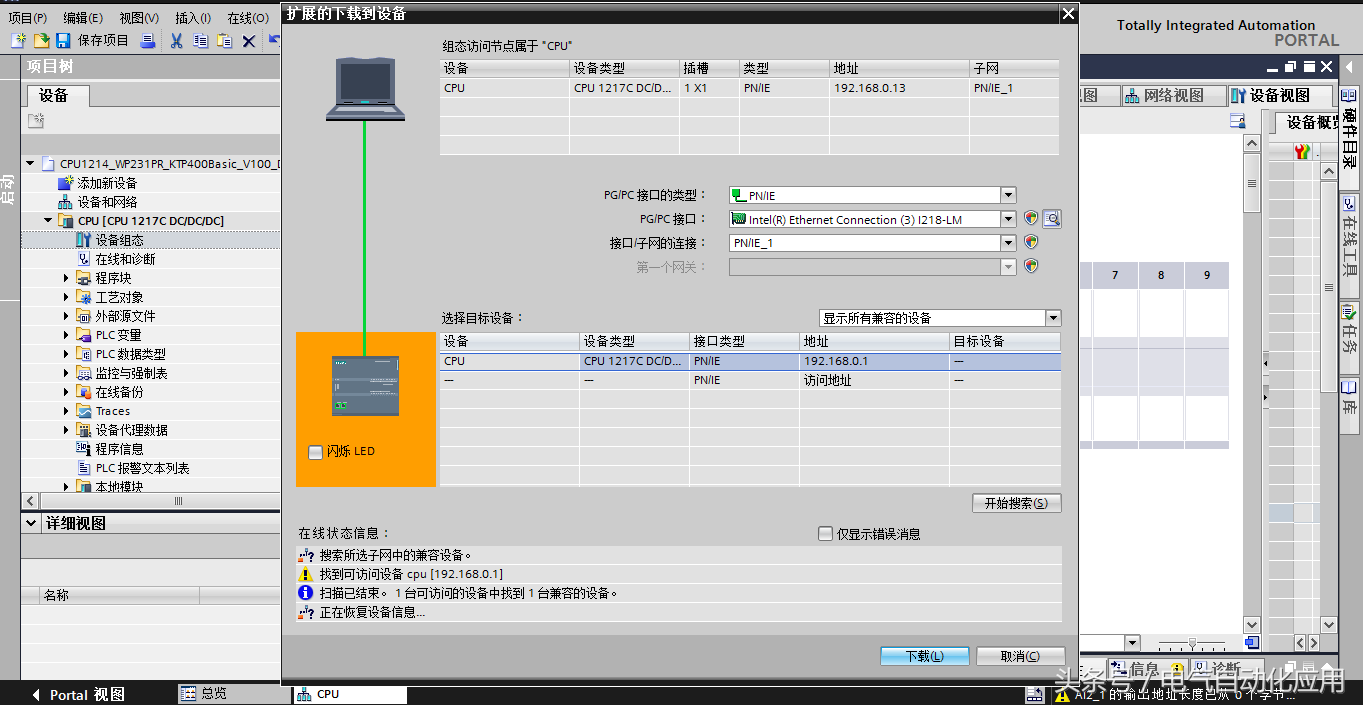1363x705 pixels.
Task: Click the 下载(L) button
Action: [925, 656]
